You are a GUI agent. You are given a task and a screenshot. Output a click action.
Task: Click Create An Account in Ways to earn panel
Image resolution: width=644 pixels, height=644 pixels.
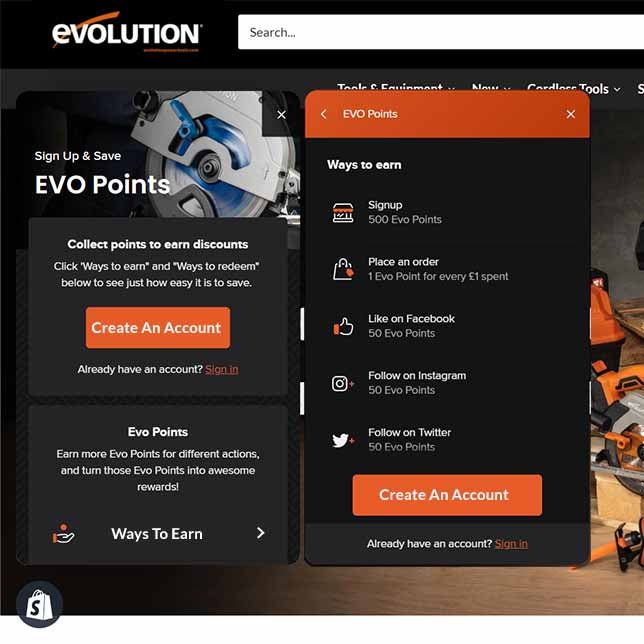[x=447, y=495]
